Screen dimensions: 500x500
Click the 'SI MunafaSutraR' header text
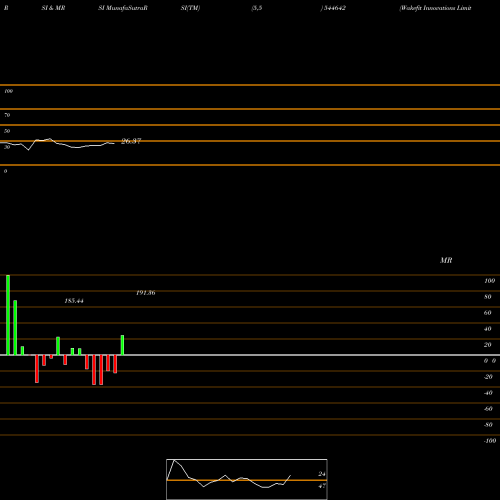(123, 8)
